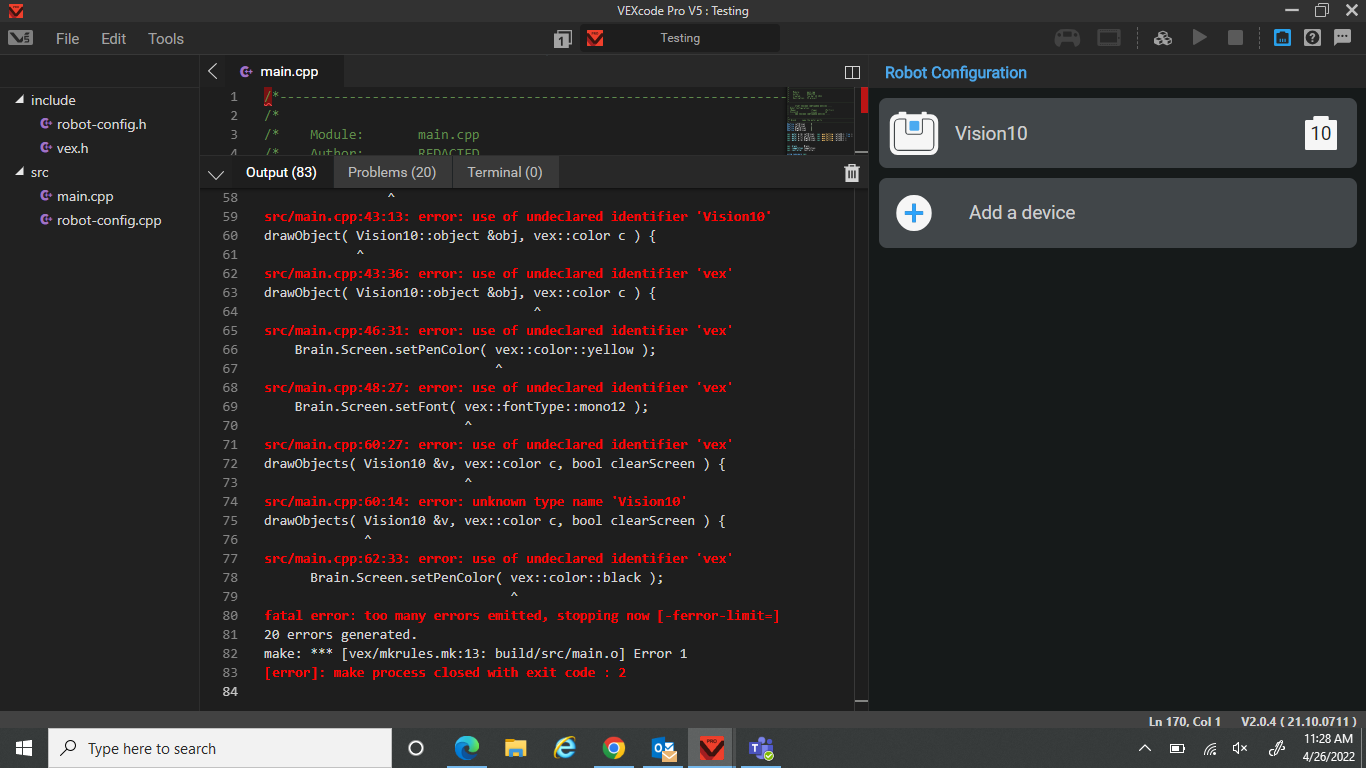Open Cortana circle icon
The height and width of the screenshot is (768, 1366).
[416, 748]
